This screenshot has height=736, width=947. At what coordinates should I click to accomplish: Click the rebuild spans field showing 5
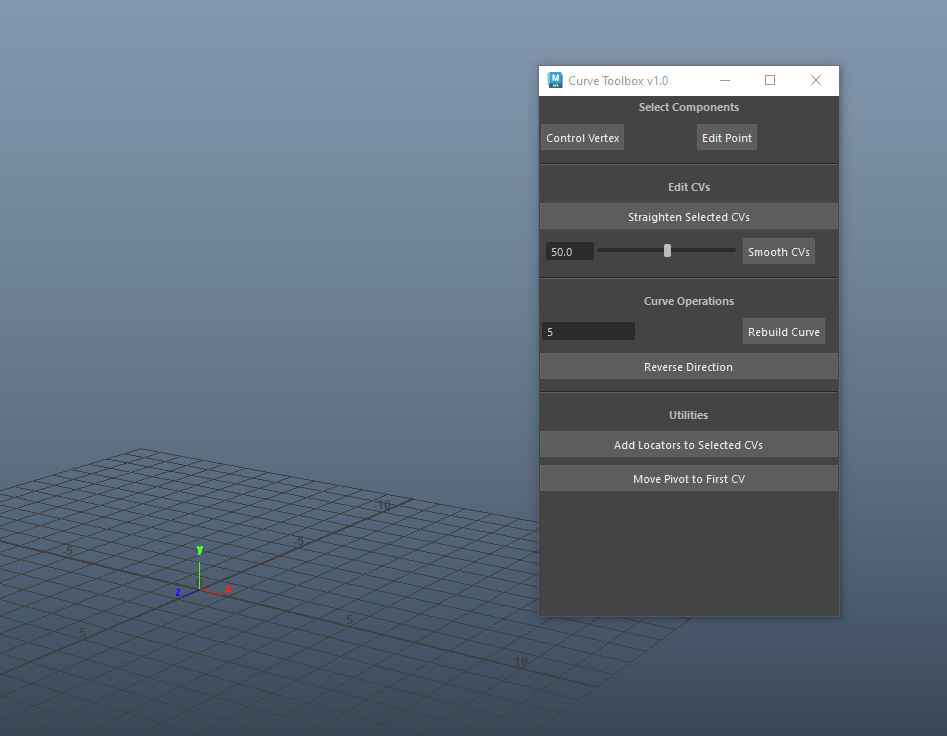588,331
